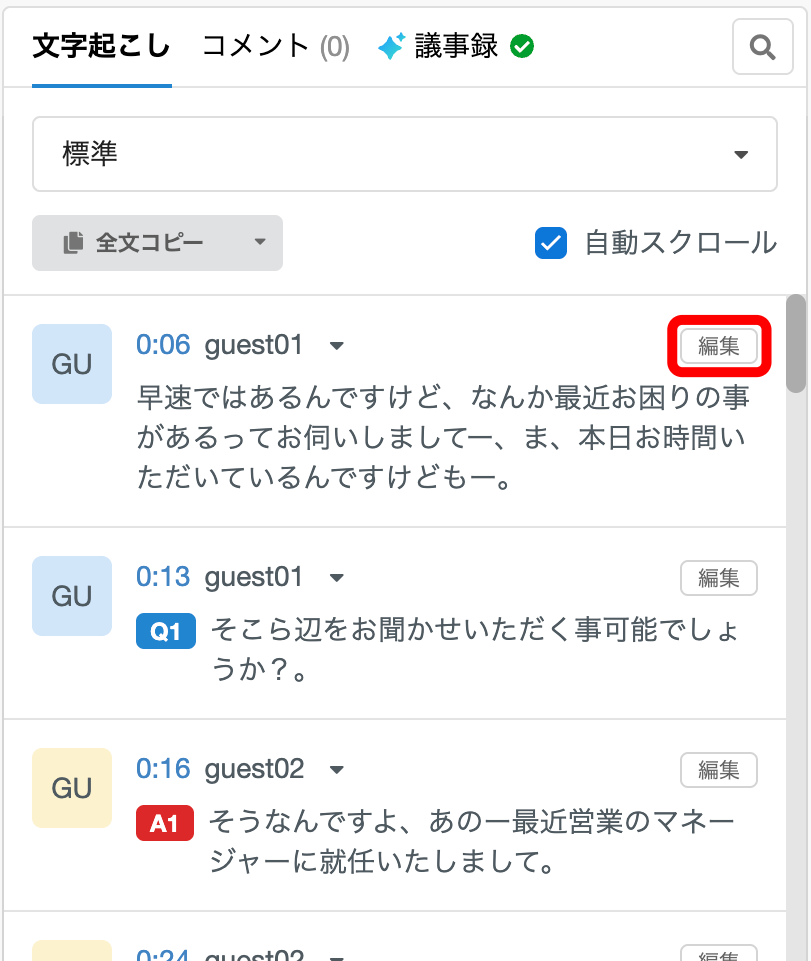Click the text starting 早速ではあるんですけど
This screenshot has width=811, height=961.
pos(441,437)
